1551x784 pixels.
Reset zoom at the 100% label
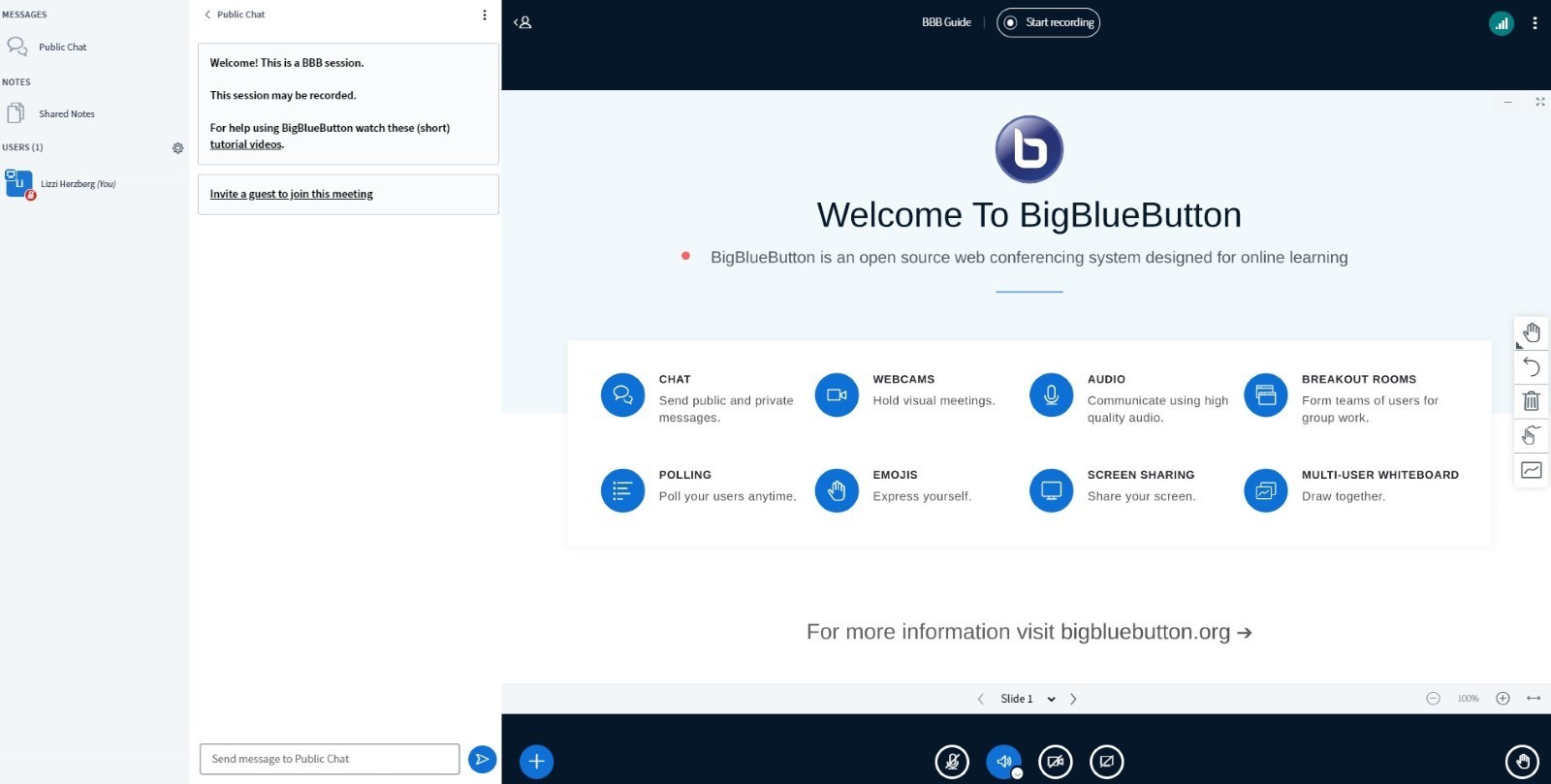tap(1468, 699)
